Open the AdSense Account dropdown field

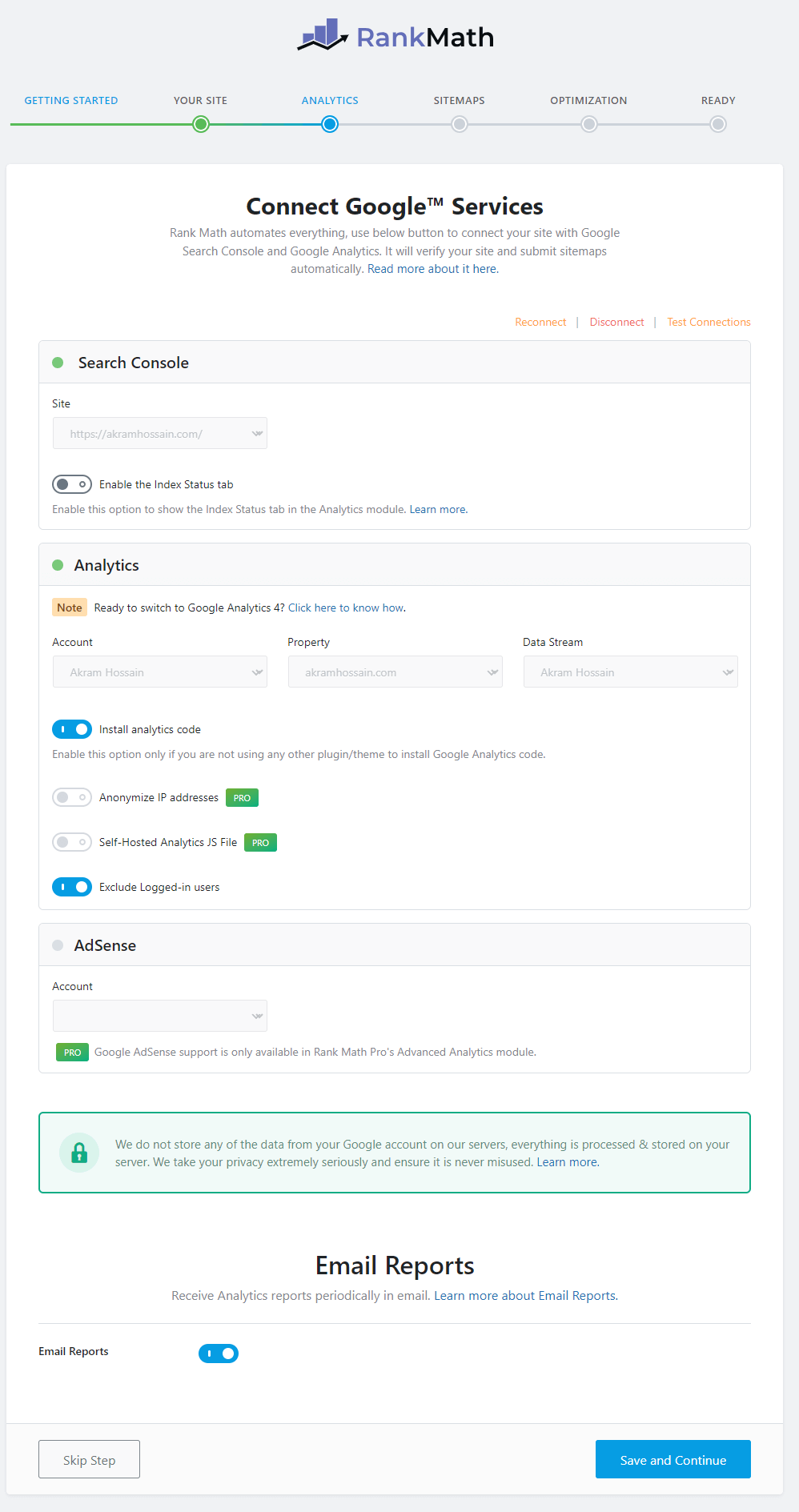160,1016
